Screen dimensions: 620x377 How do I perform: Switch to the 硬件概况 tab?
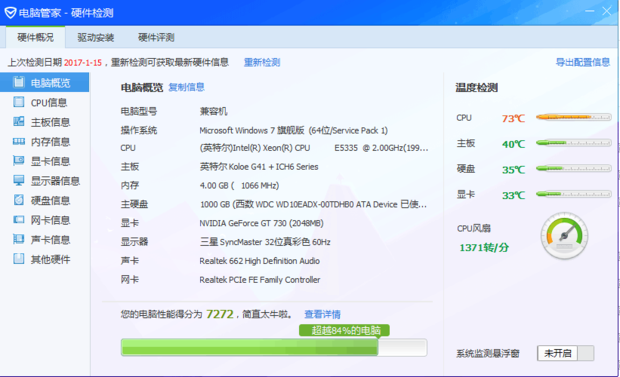point(36,38)
